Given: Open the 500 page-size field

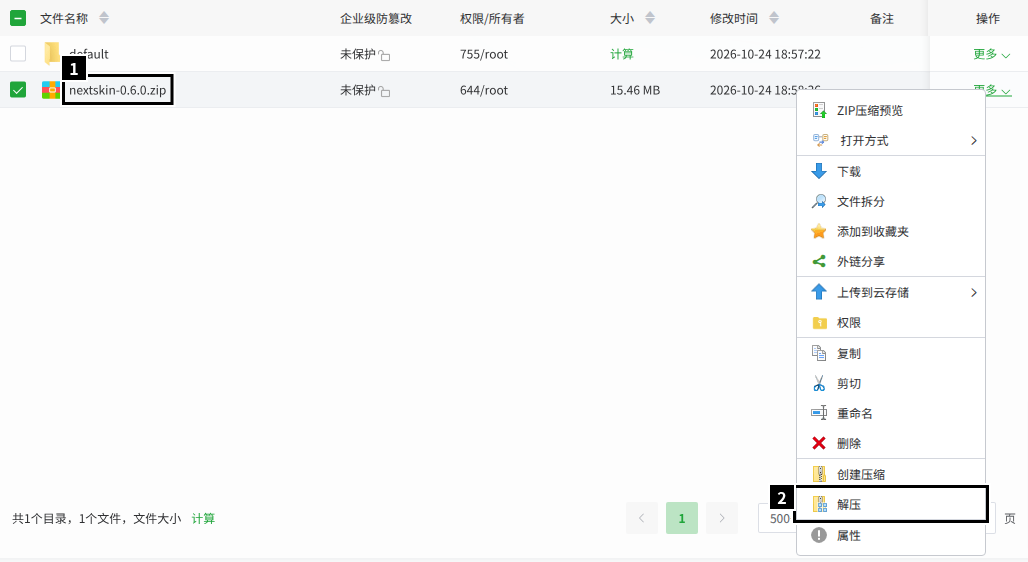Looking at the screenshot, I should click(779, 518).
